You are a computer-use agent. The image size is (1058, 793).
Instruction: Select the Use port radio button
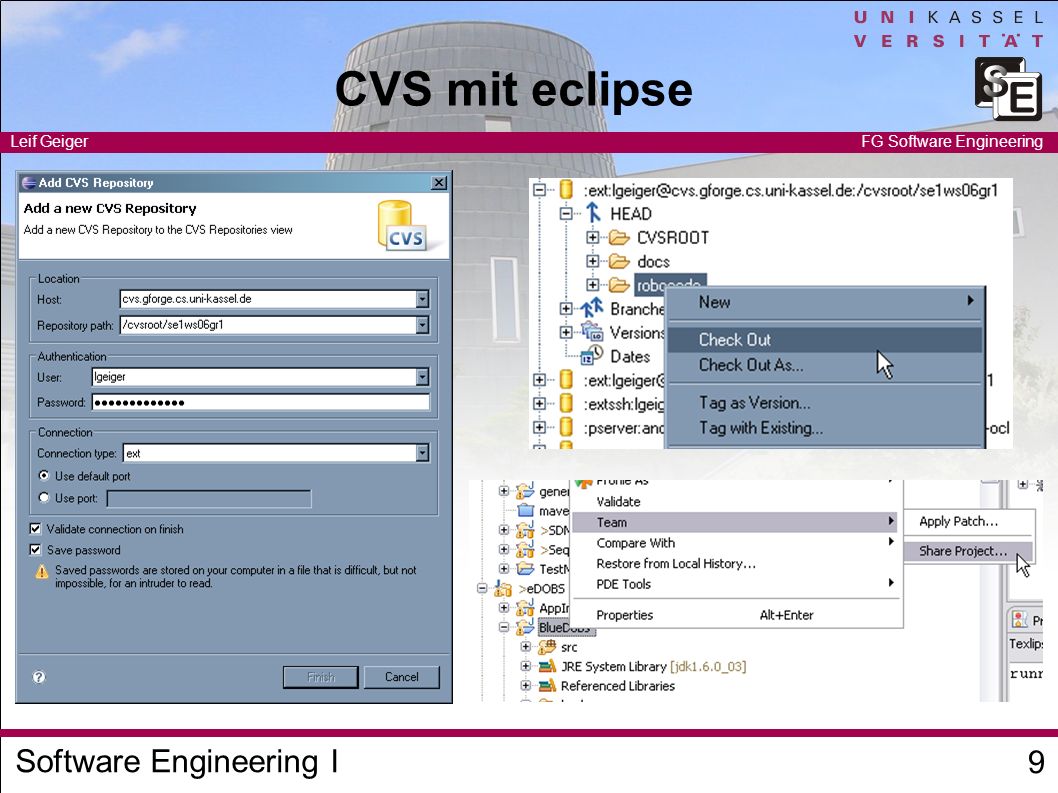pyautogui.click(x=44, y=498)
